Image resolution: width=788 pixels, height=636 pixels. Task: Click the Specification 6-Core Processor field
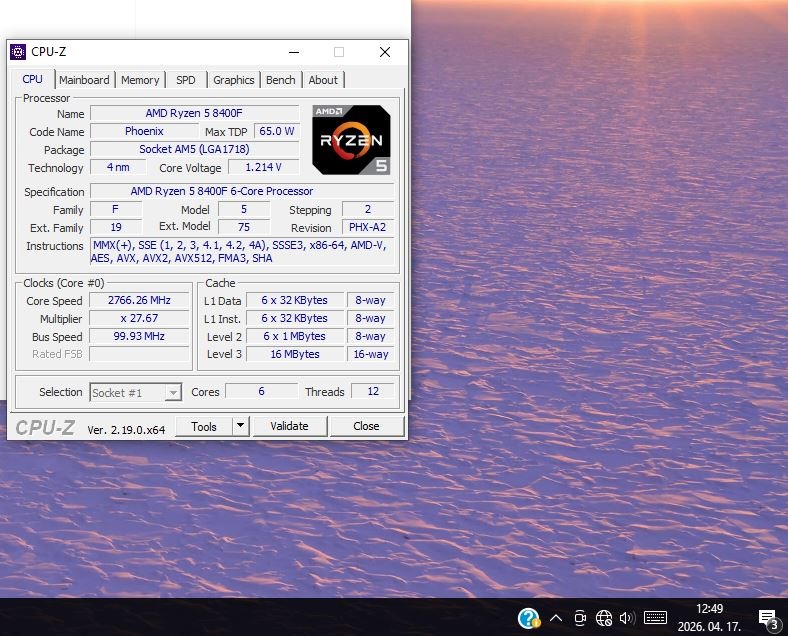click(x=242, y=191)
